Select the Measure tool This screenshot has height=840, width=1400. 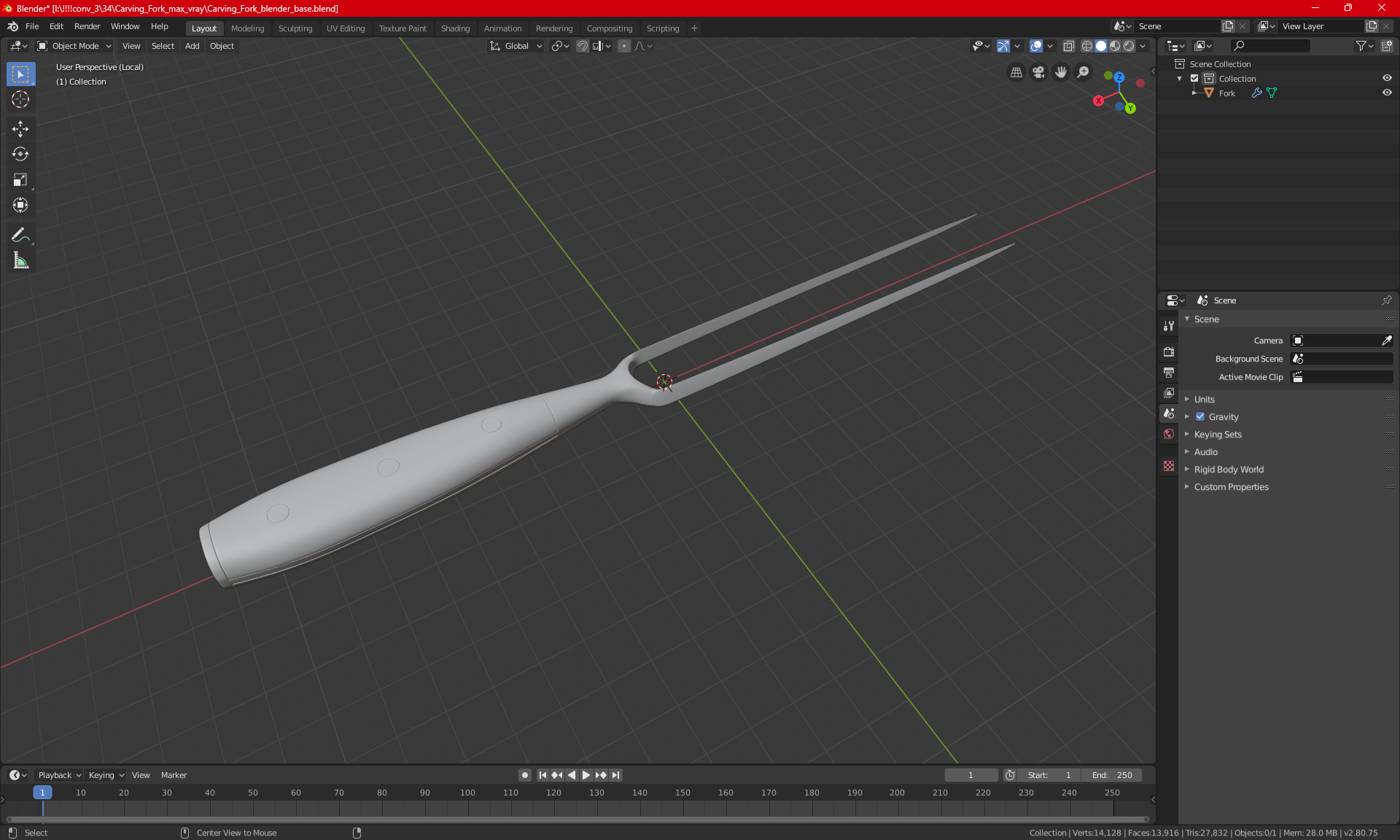20,260
